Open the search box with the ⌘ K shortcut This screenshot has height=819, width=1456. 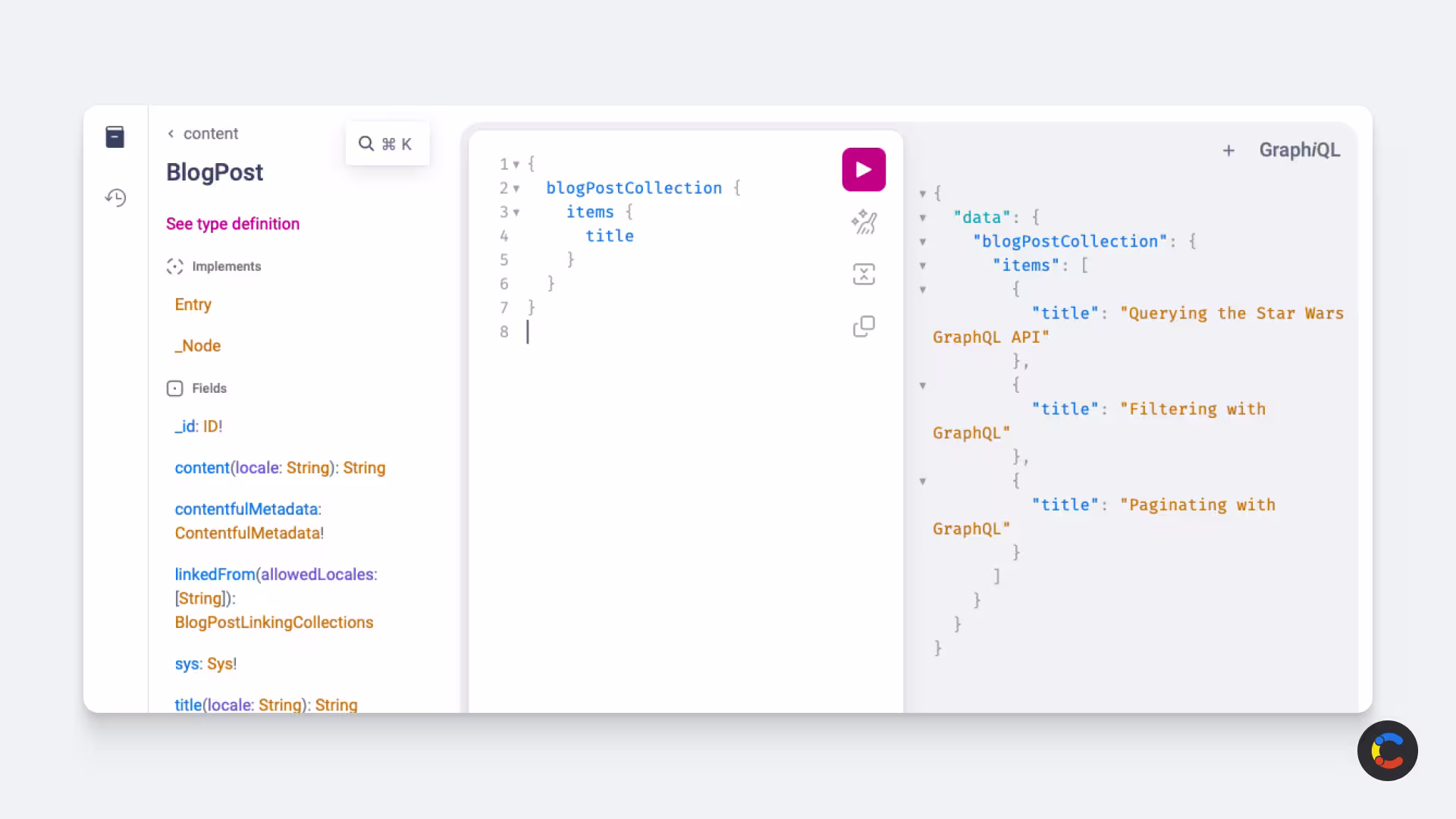coord(387,144)
